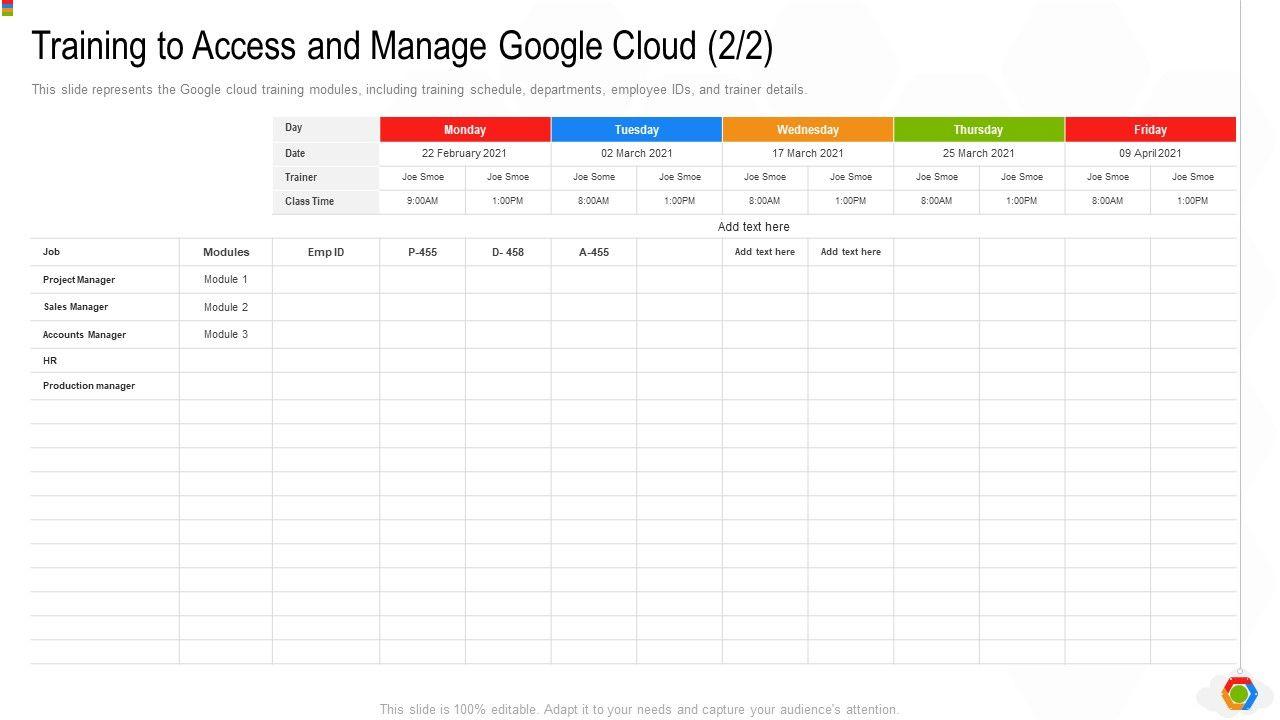Select the red Monday header cell

pyautogui.click(x=465, y=130)
